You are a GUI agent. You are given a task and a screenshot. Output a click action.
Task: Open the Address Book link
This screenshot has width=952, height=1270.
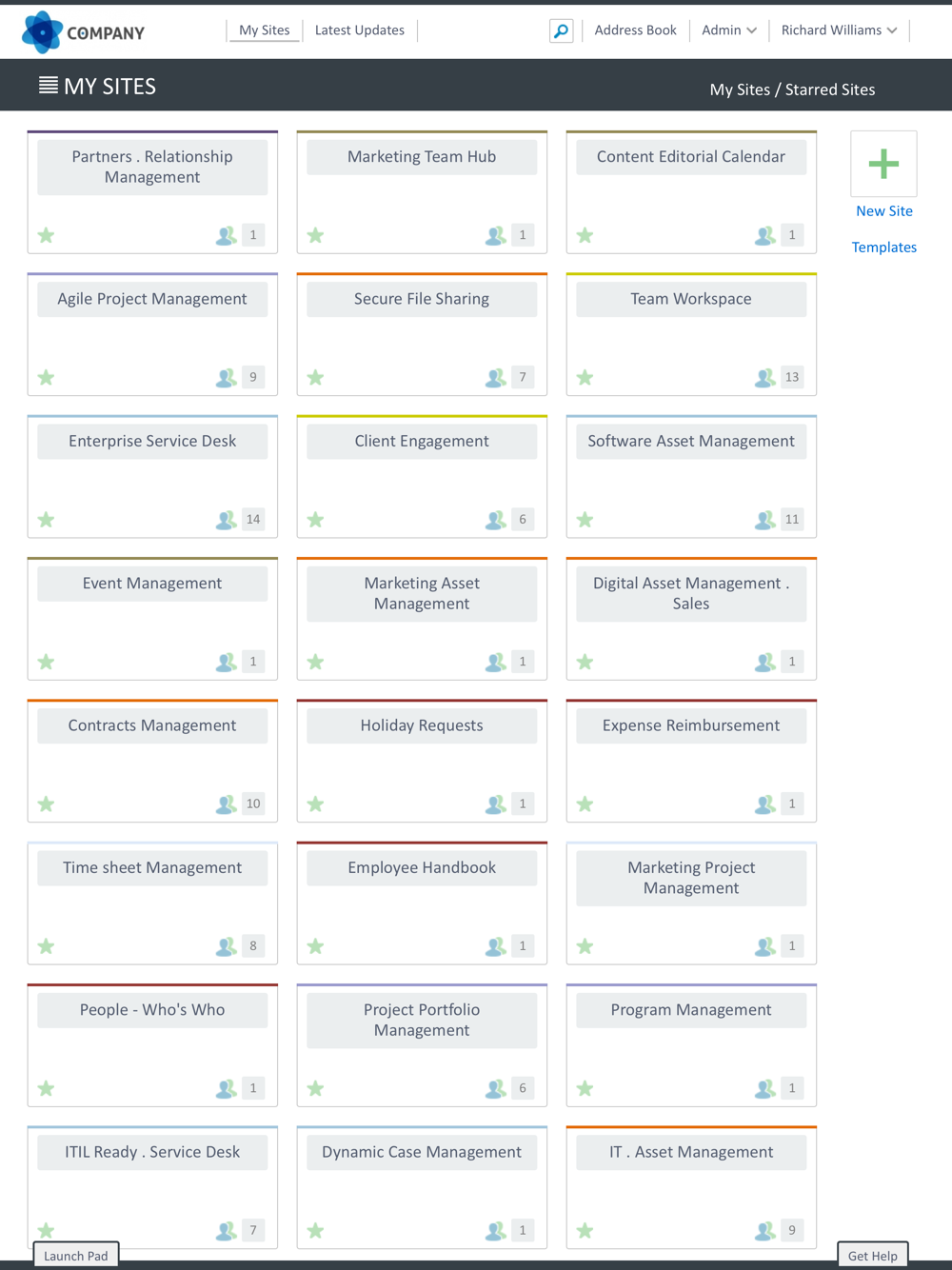point(635,30)
